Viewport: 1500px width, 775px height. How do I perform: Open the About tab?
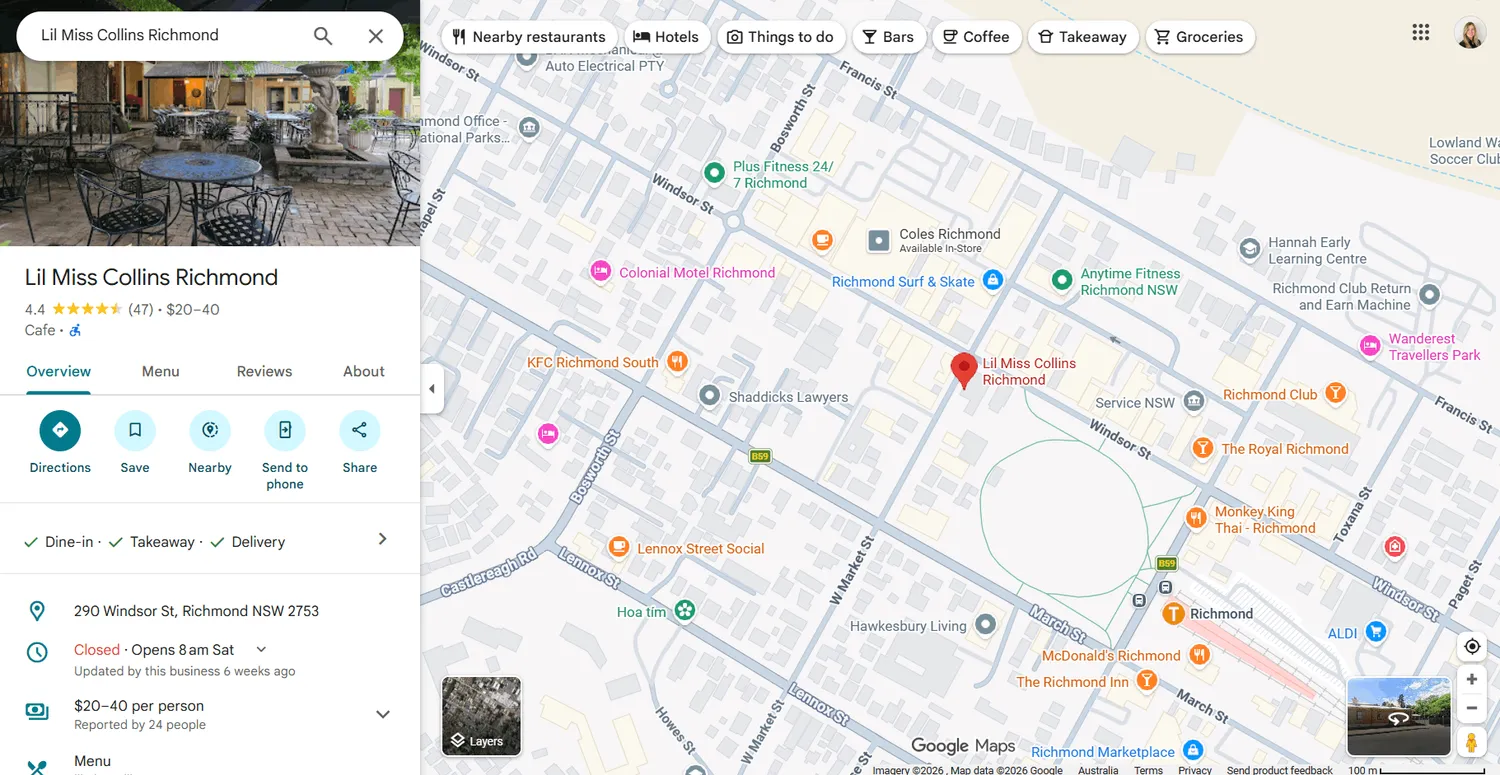pos(364,371)
